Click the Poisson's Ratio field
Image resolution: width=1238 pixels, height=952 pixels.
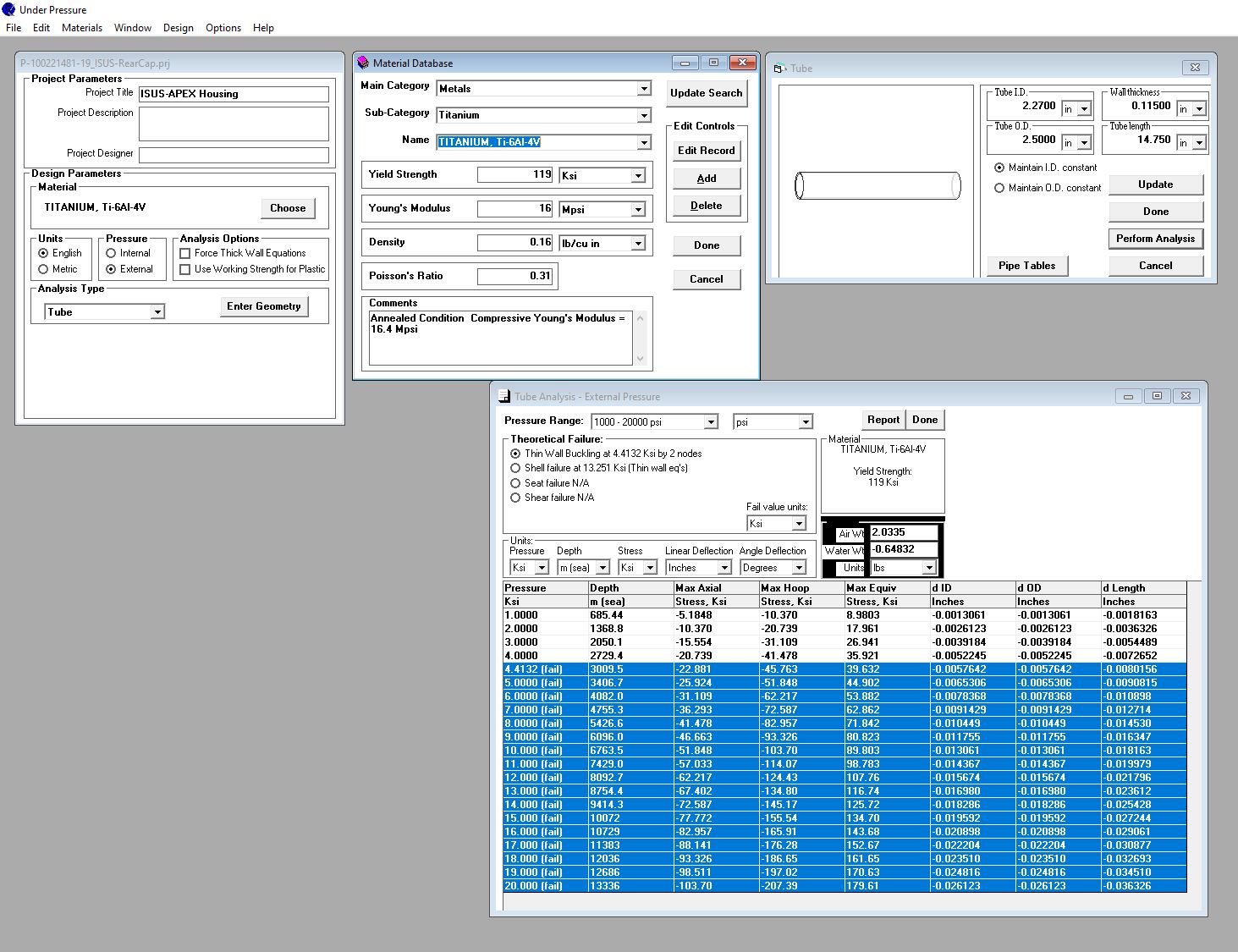pos(515,277)
